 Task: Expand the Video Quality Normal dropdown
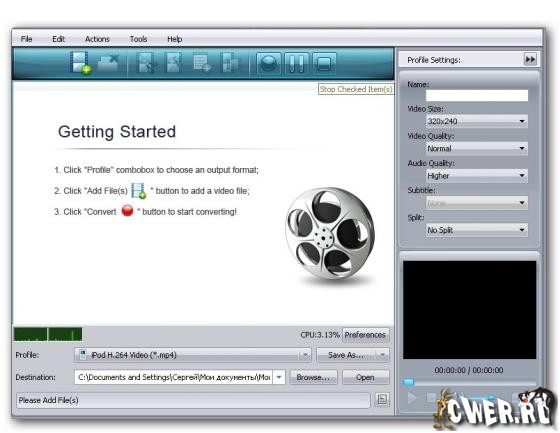(x=477, y=148)
